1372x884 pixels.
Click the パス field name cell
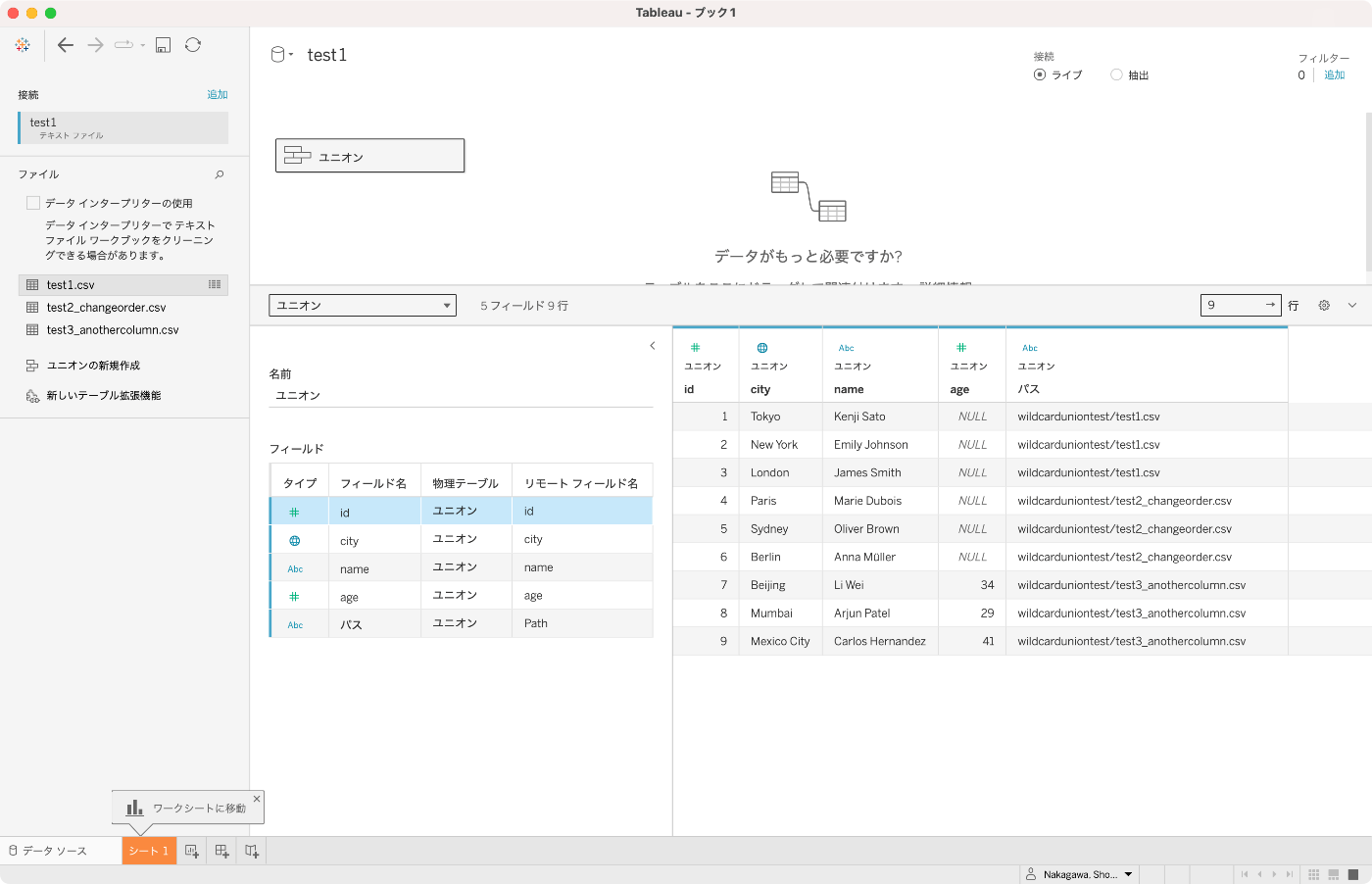(x=374, y=624)
